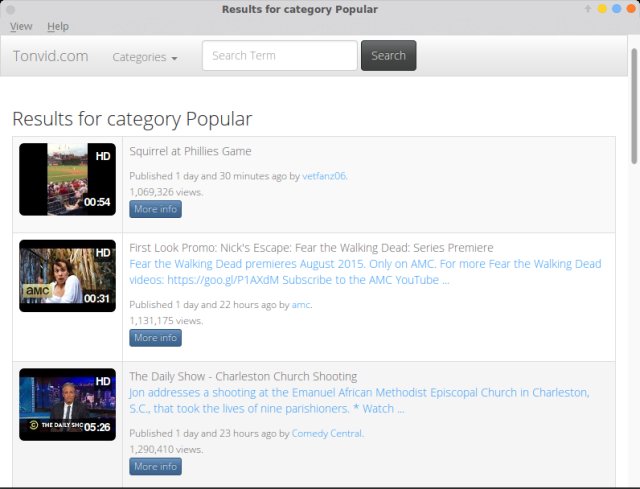The width and height of the screenshot is (640, 489).
Task: Open Fear the Walking Dead description link
Action: tap(365, 272)
